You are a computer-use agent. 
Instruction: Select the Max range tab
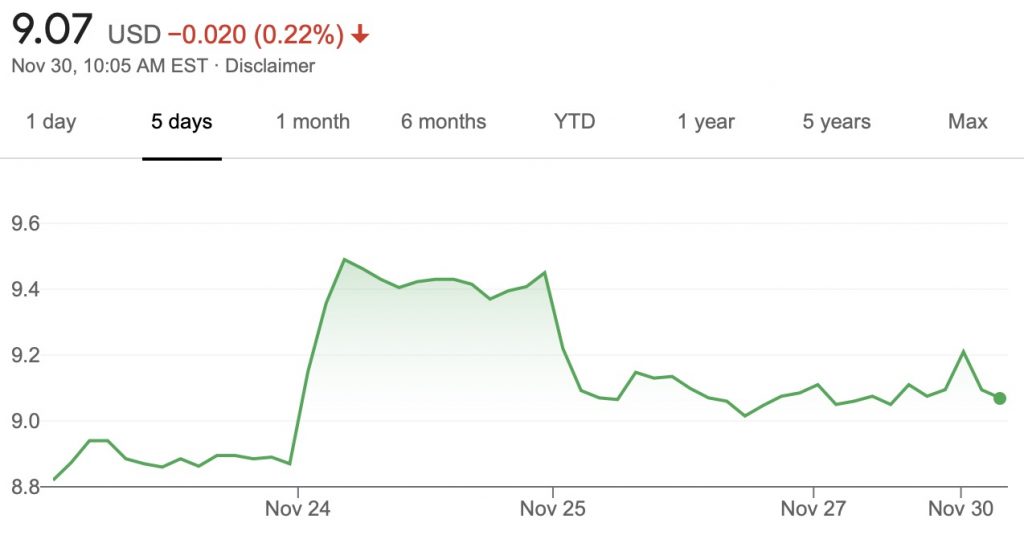[x=967, y=122]
